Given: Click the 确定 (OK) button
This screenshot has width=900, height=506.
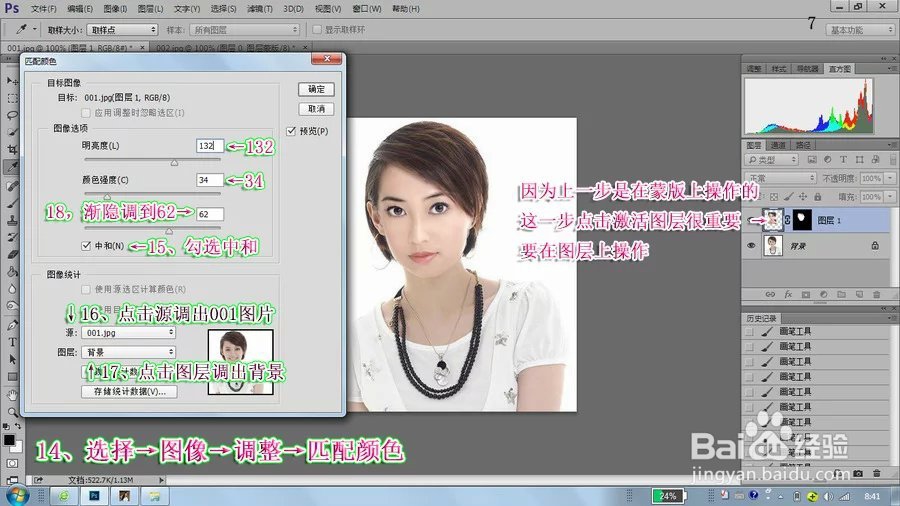Looking at the screenshot, I should 316,89.
